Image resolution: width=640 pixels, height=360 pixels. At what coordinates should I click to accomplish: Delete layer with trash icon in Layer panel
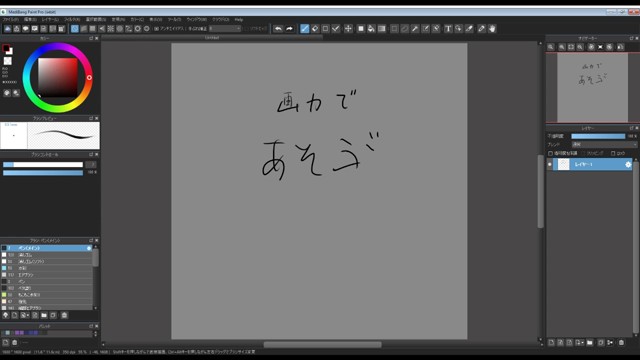621,342
